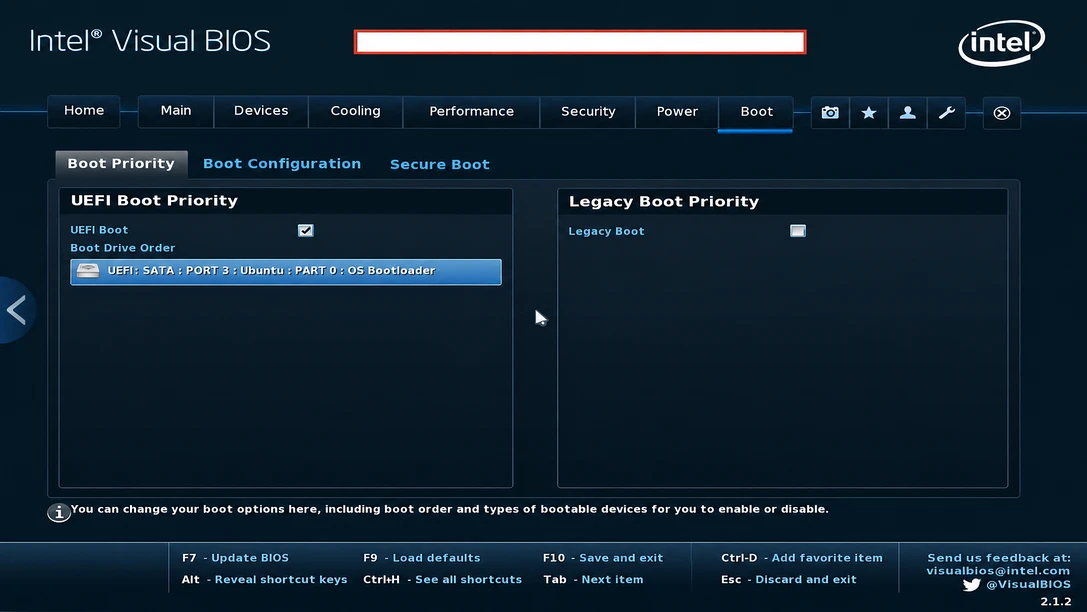The image size is (1087, 612).
Task: Click the camera screenshot icon
Action: 830,112
